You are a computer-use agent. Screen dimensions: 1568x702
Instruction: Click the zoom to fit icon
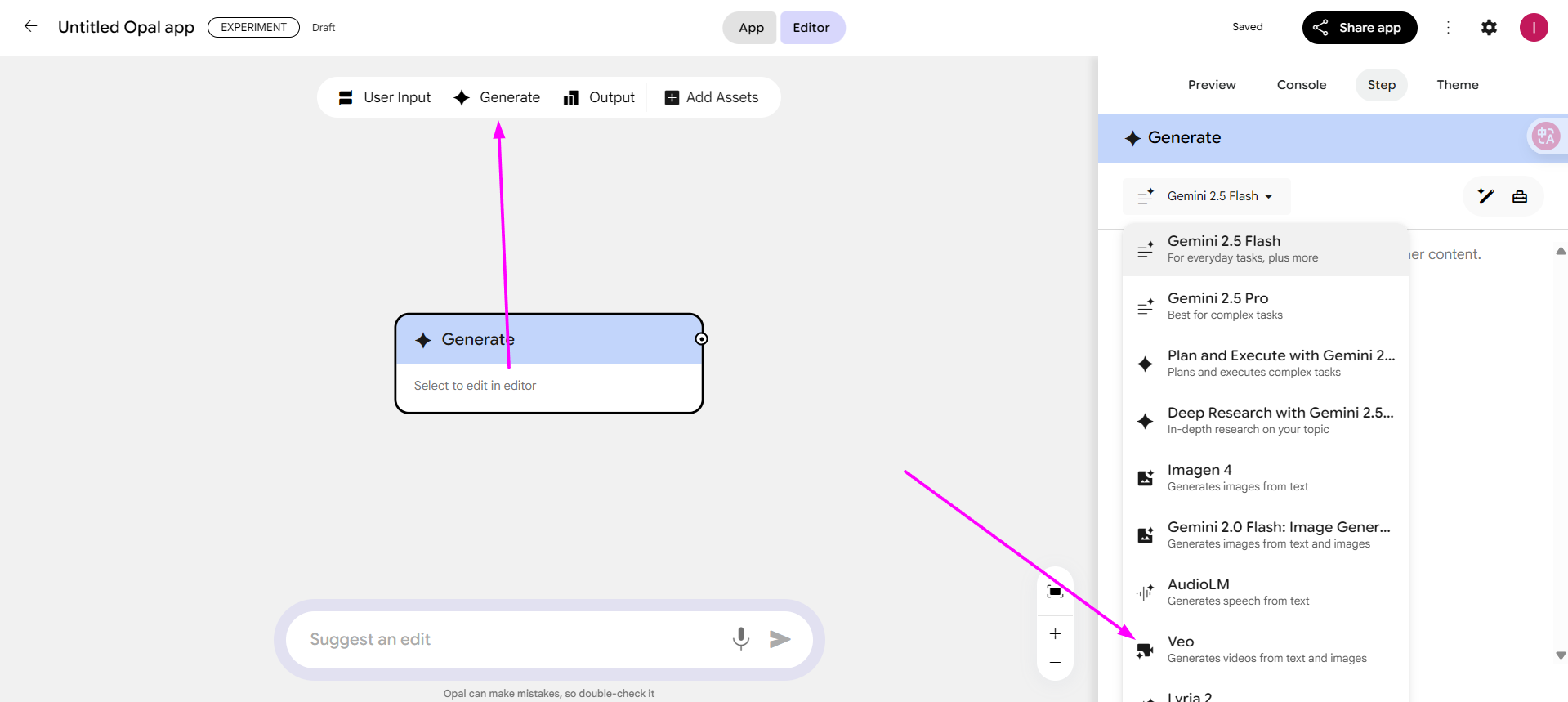[x=1055, y=592]
